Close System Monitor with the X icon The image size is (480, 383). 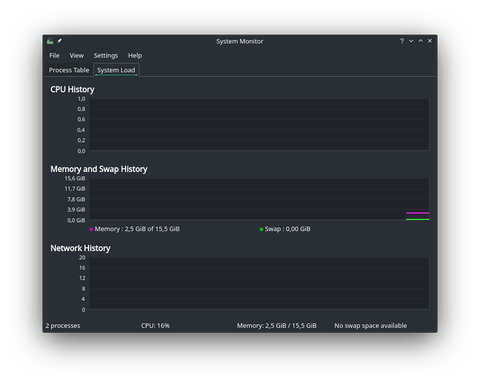tap(430, 41)
